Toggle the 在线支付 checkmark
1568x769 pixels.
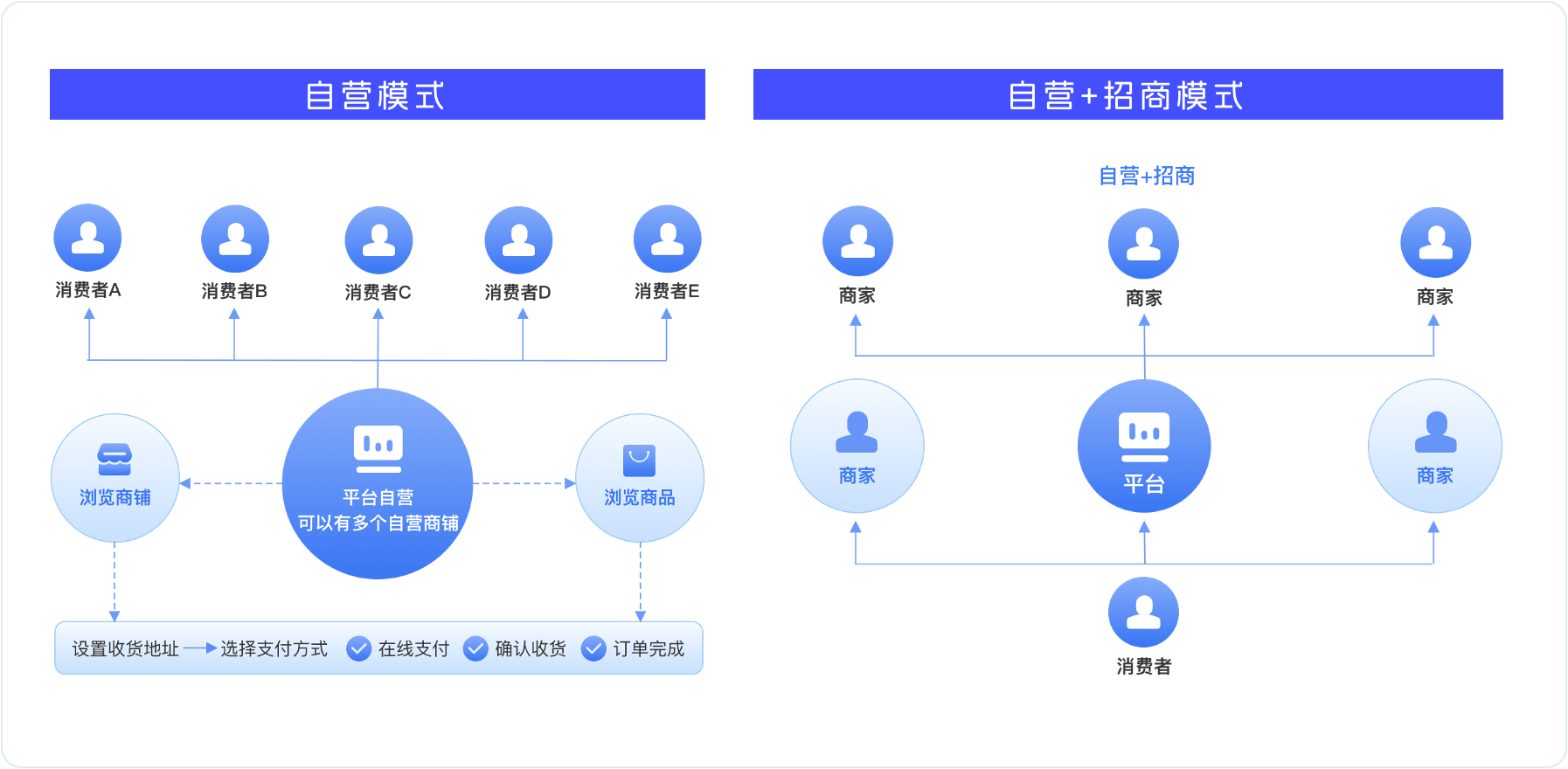click(358, 648)
